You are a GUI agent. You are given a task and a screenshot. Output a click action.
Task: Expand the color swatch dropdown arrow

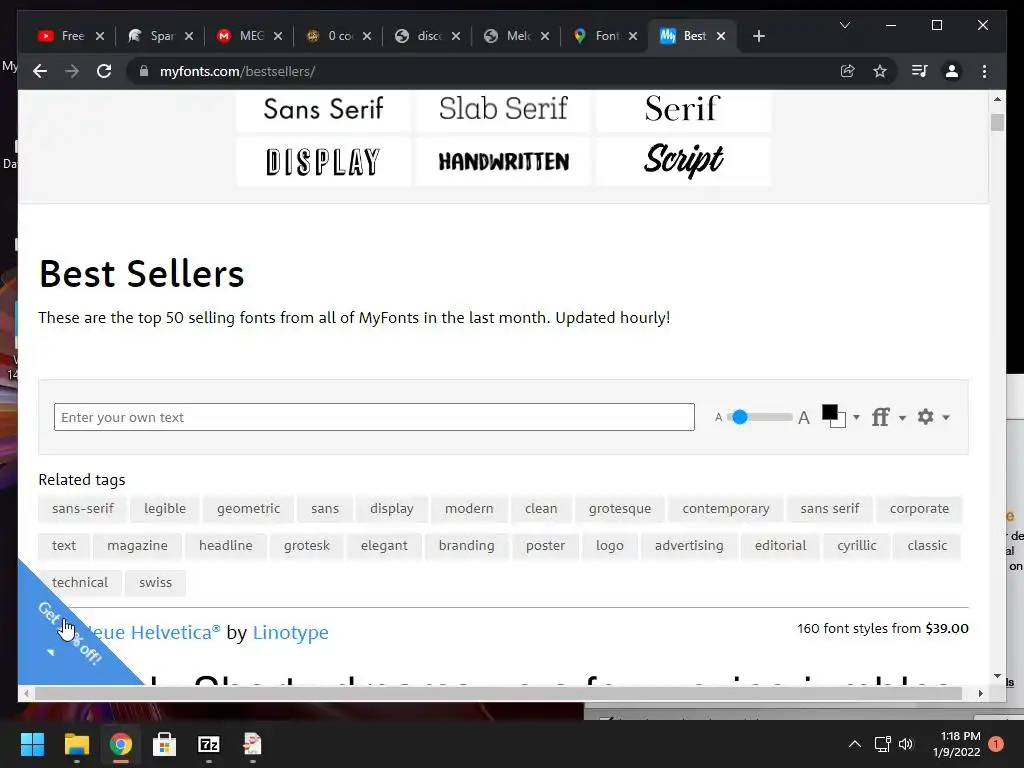856,417
